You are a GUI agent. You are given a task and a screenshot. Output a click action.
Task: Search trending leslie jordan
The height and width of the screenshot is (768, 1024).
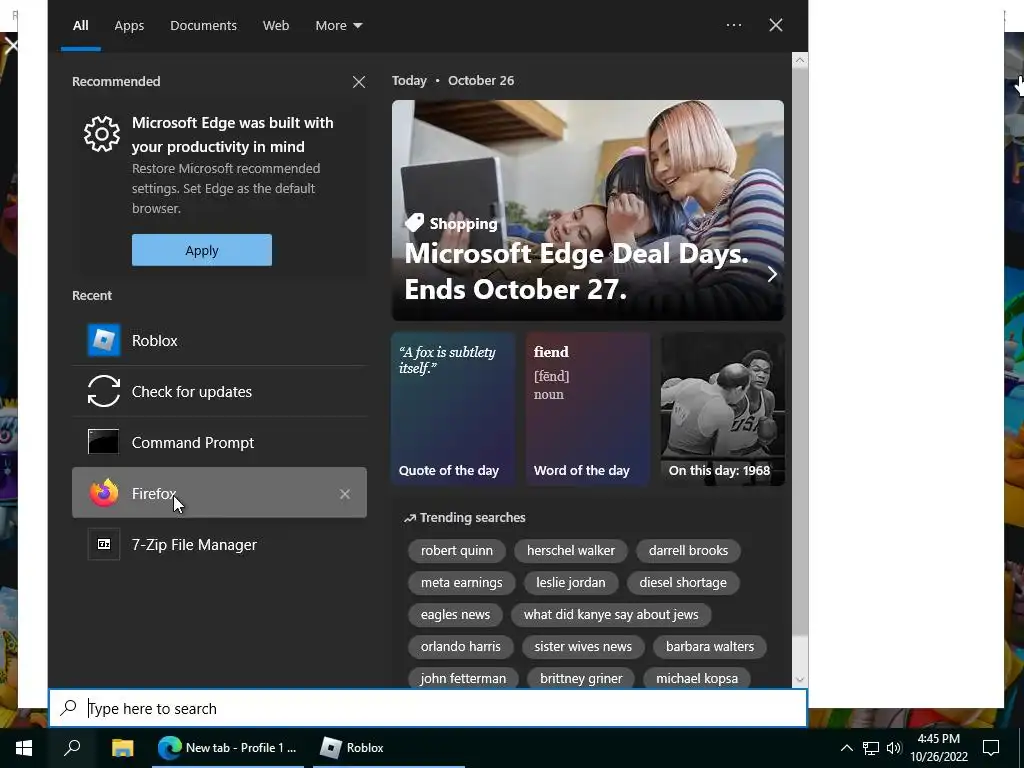[x=571, y=583]
